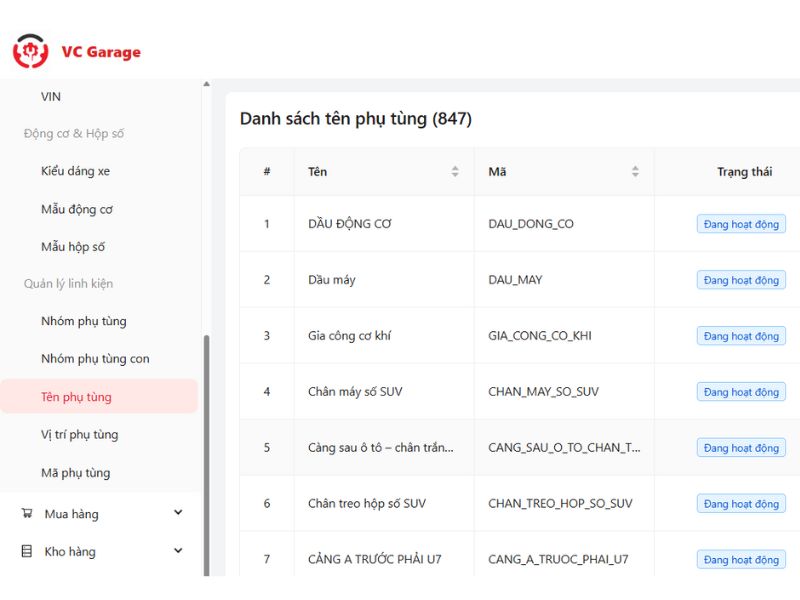Viewport: 800px width, 600px height.
Task: Sort the Mã column using its sort arrows
Action: [635, 172]
